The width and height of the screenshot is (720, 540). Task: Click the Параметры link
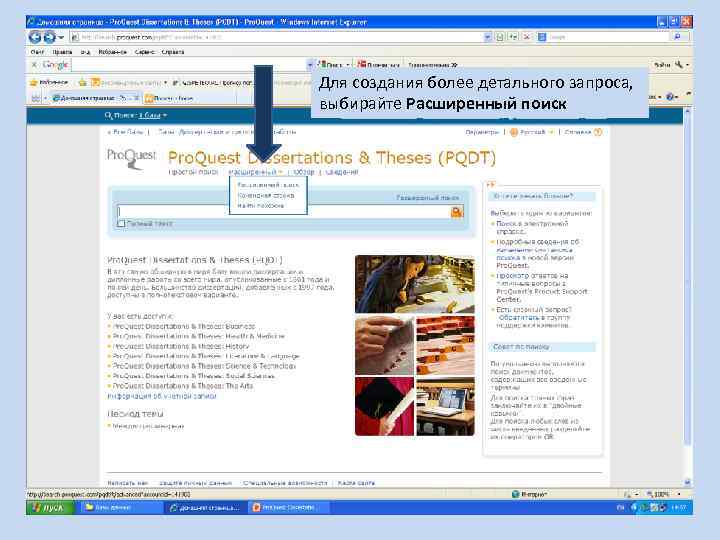click(482, 132)
